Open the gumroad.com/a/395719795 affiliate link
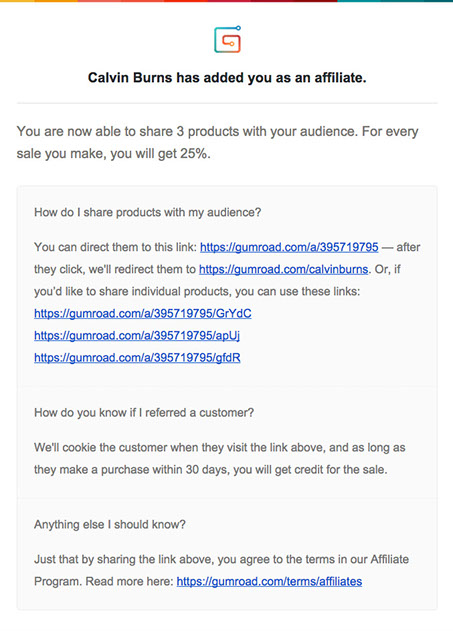Viewport: 453px width, 631px height. [289, 247]
